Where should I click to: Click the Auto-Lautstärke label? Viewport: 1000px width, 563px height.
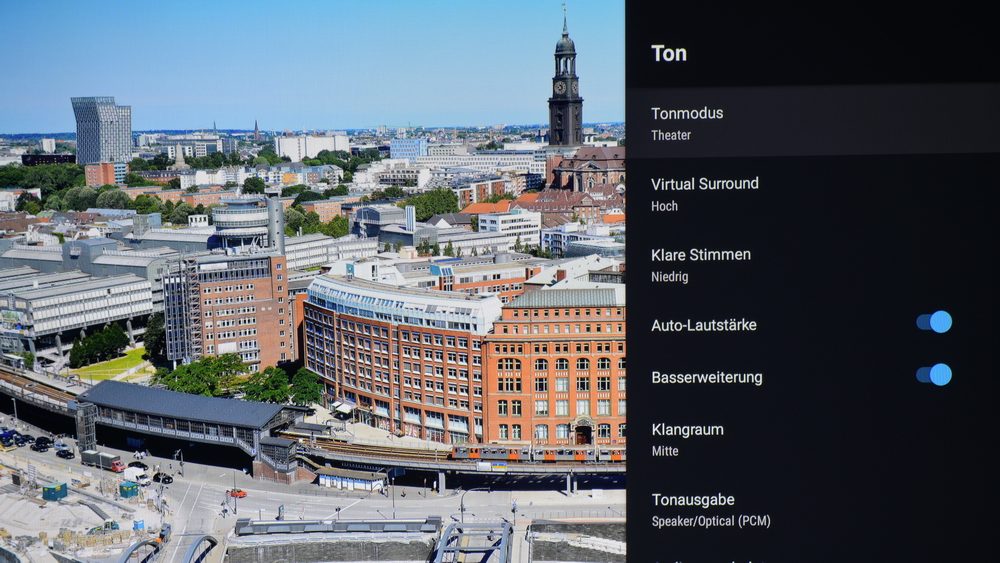[x=703, y=325]
